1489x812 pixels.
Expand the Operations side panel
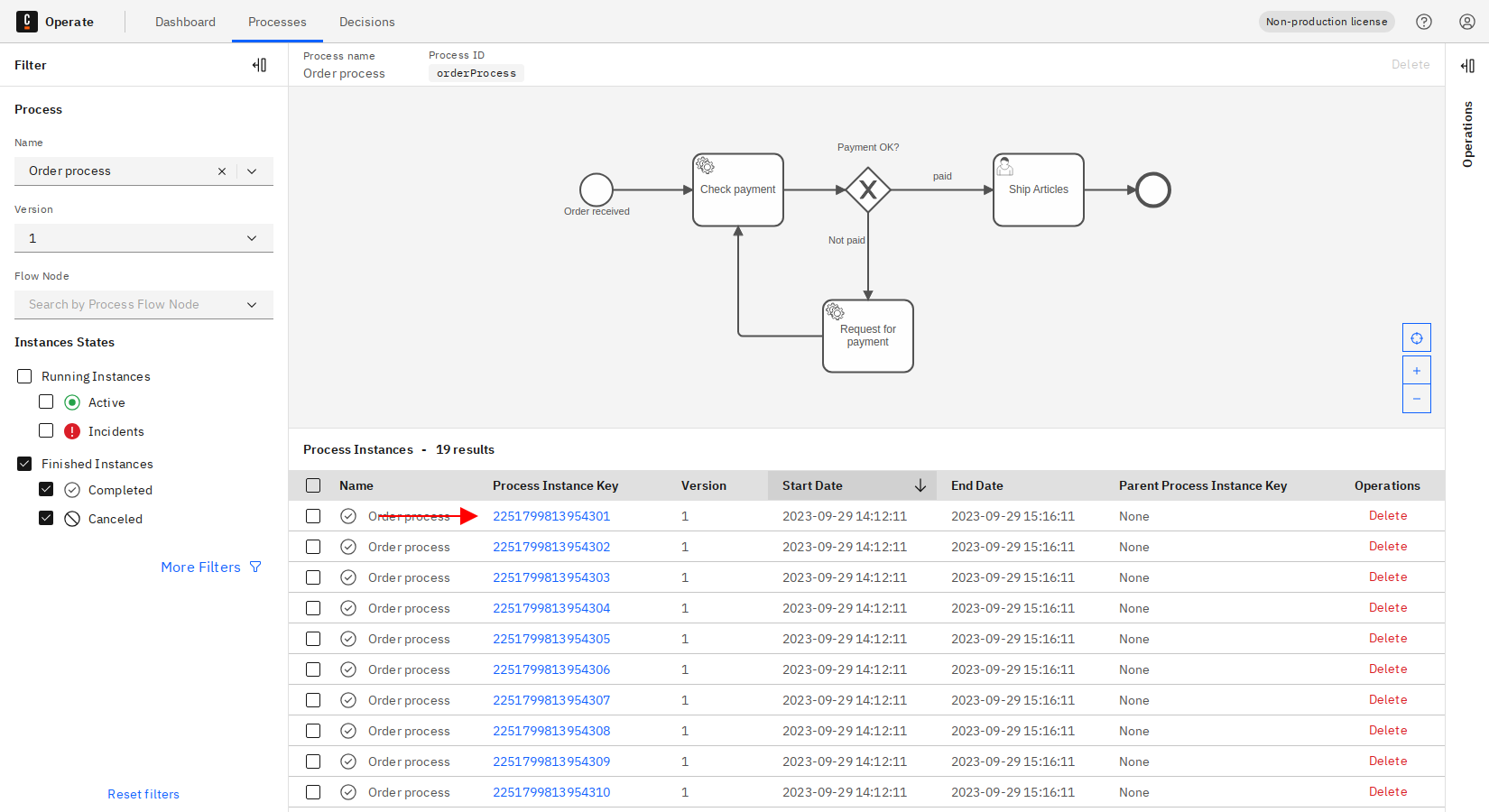click(1467, 65)
